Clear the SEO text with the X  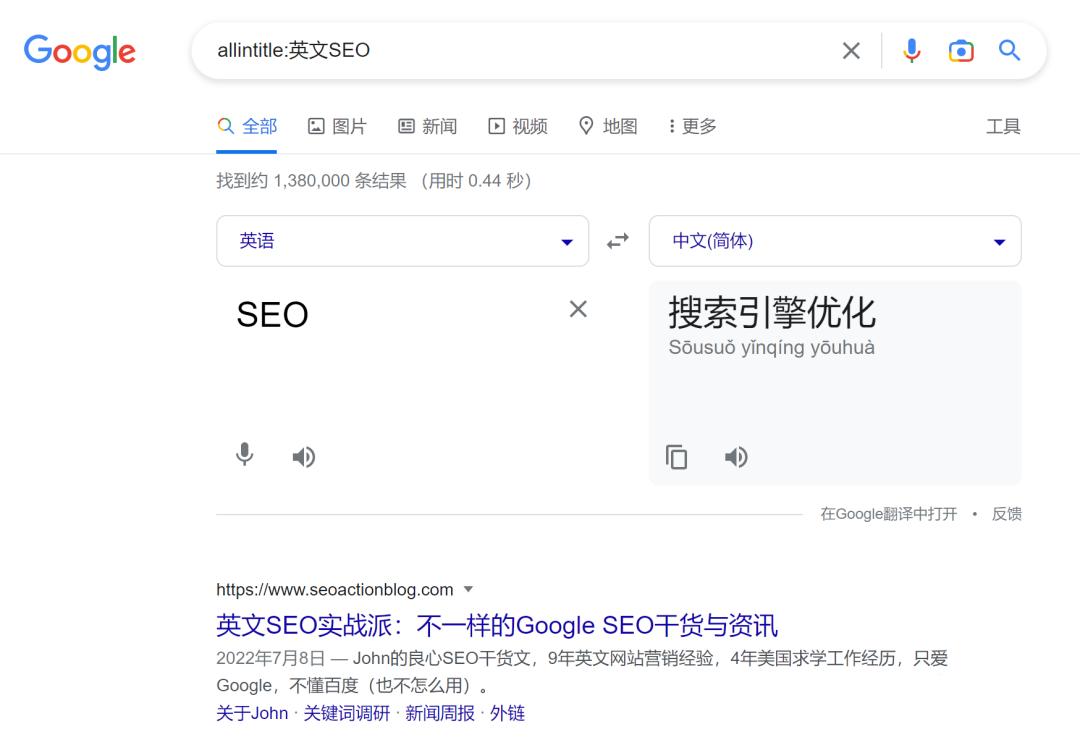578,309
